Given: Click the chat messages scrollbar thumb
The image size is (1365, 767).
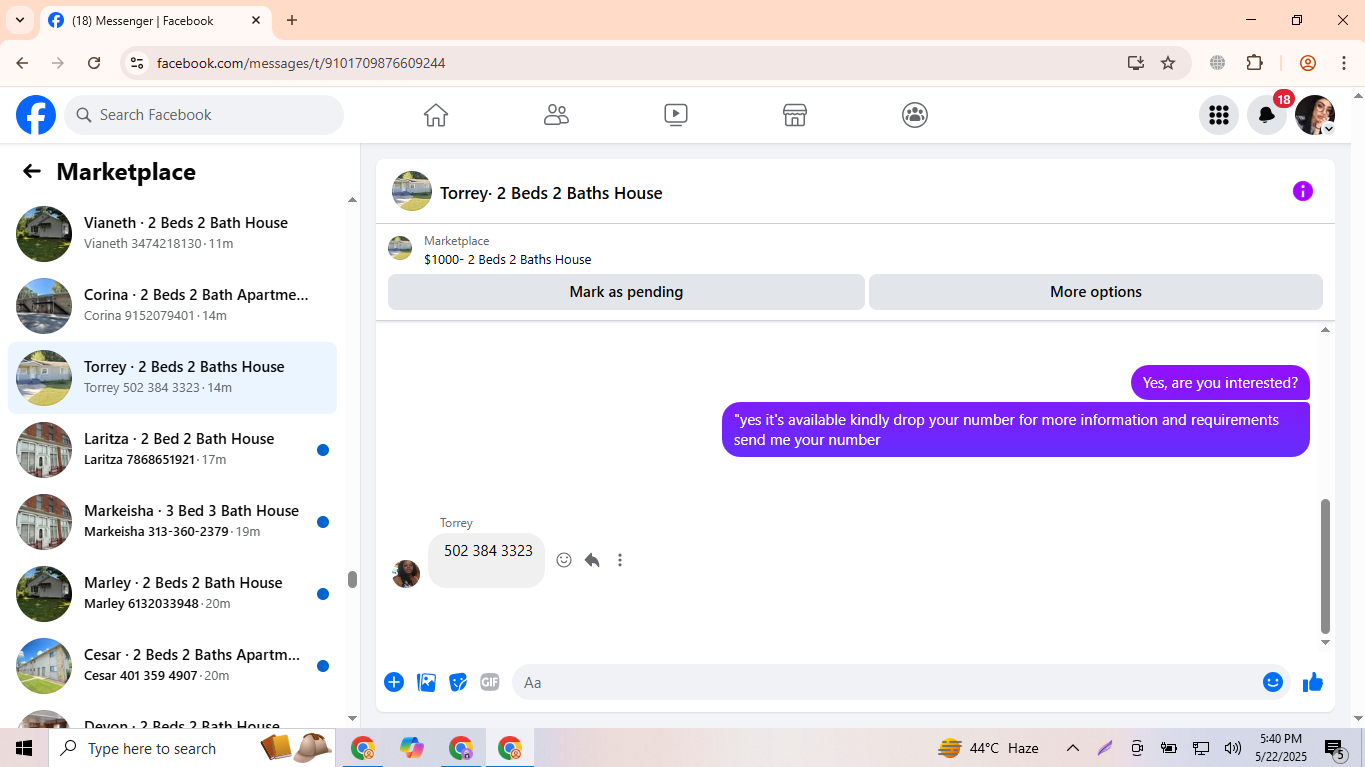Looking at the screenshot, I should 1325,566.
